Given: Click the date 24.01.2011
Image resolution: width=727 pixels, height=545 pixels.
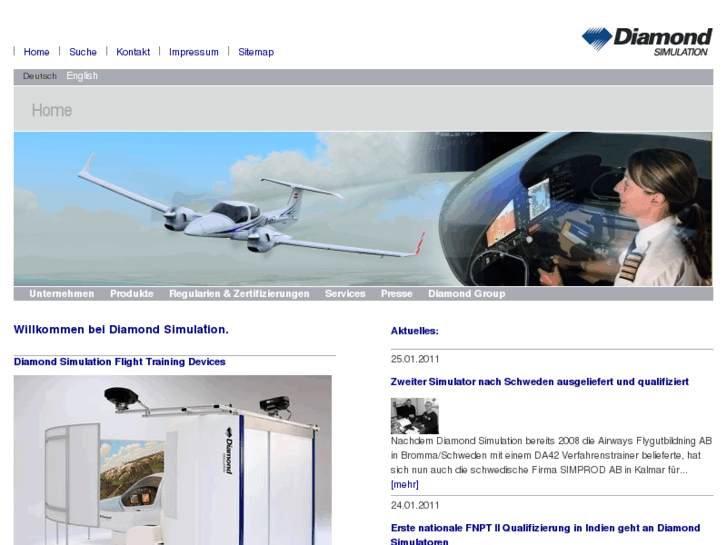Looking at the screenshot, I should pos(415,505).
